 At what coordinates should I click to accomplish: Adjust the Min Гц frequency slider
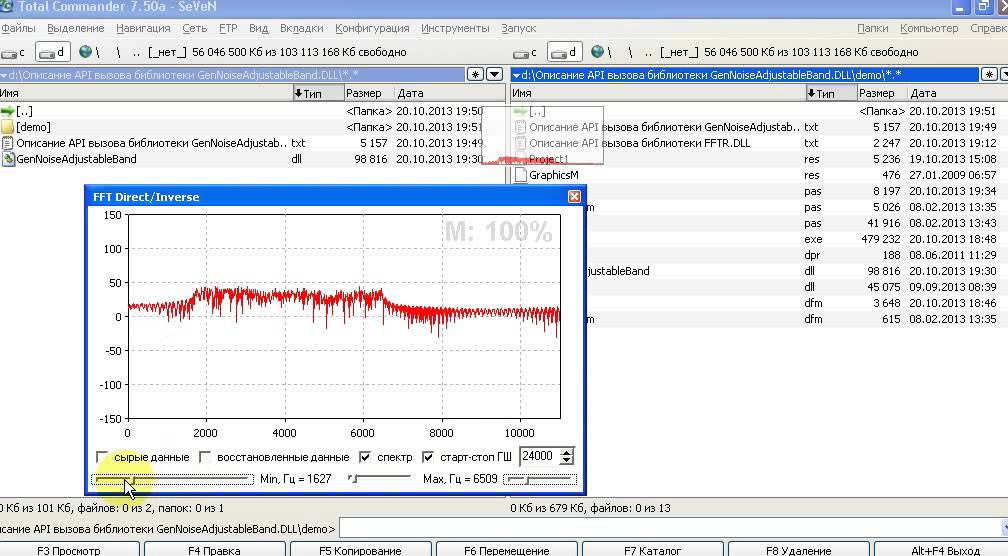click(379, 478)
